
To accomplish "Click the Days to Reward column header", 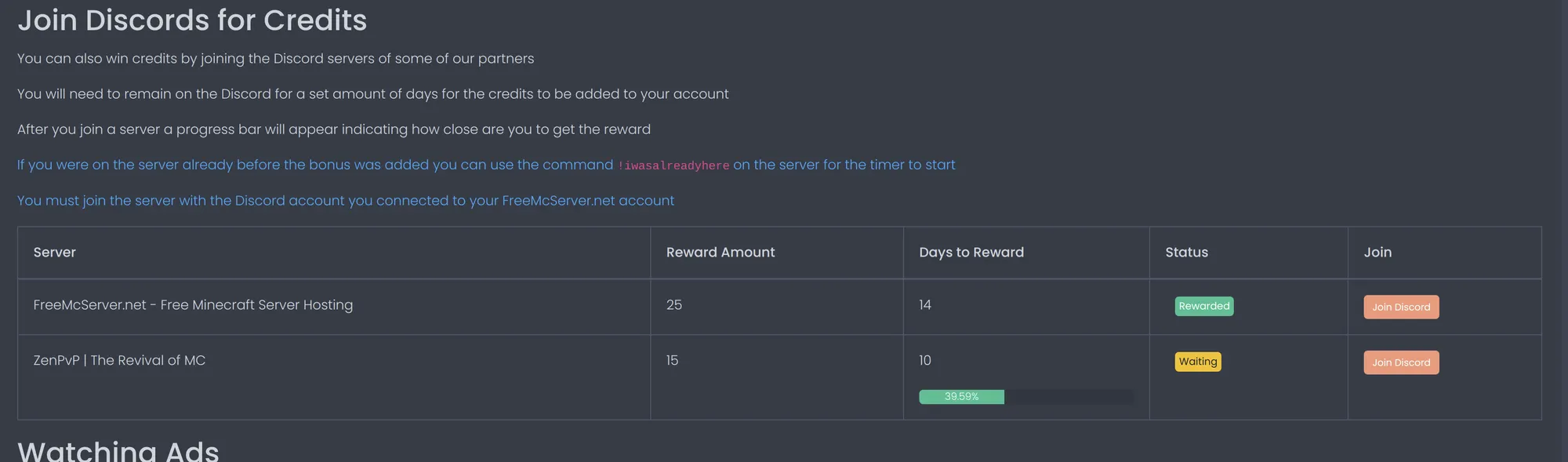I will (x=971, y=253).
